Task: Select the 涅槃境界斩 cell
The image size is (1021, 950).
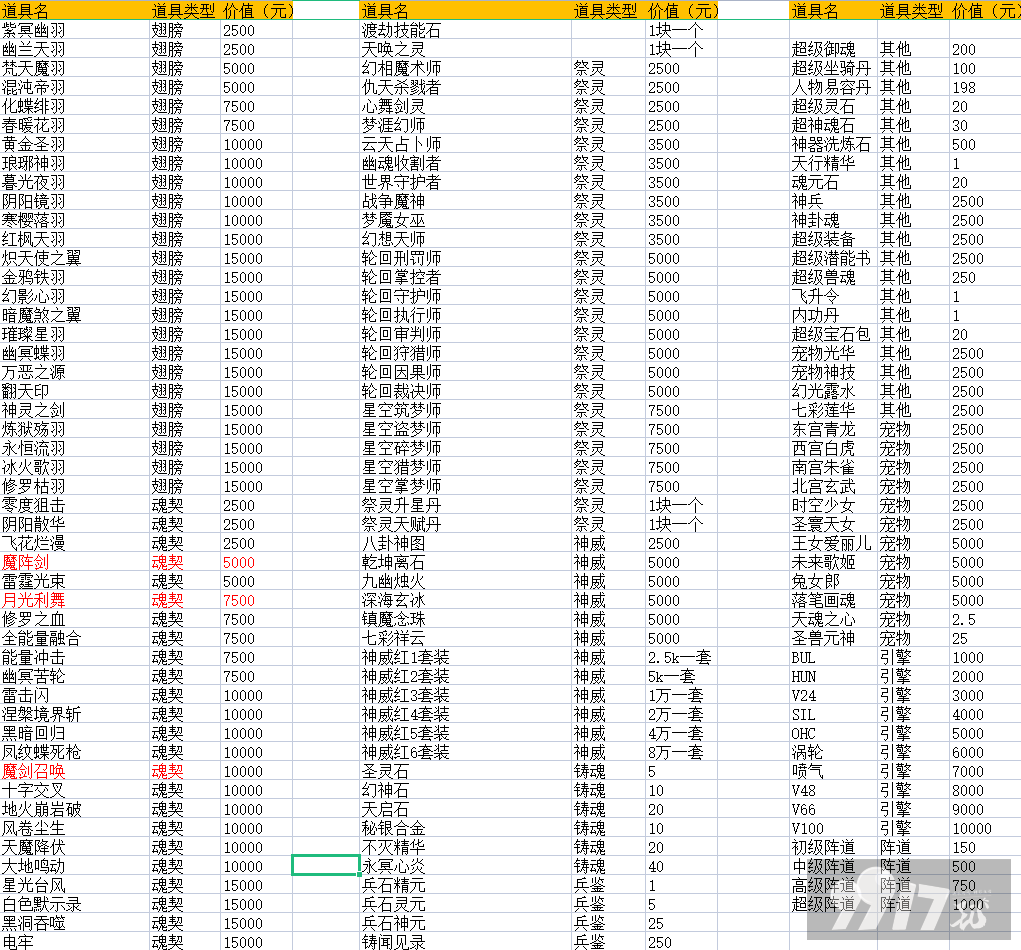Action: pos(42,714)
